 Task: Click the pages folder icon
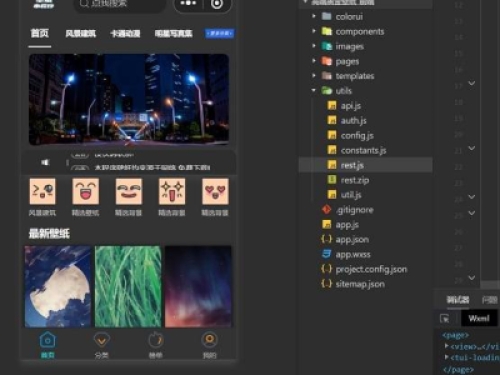(327, 61)
